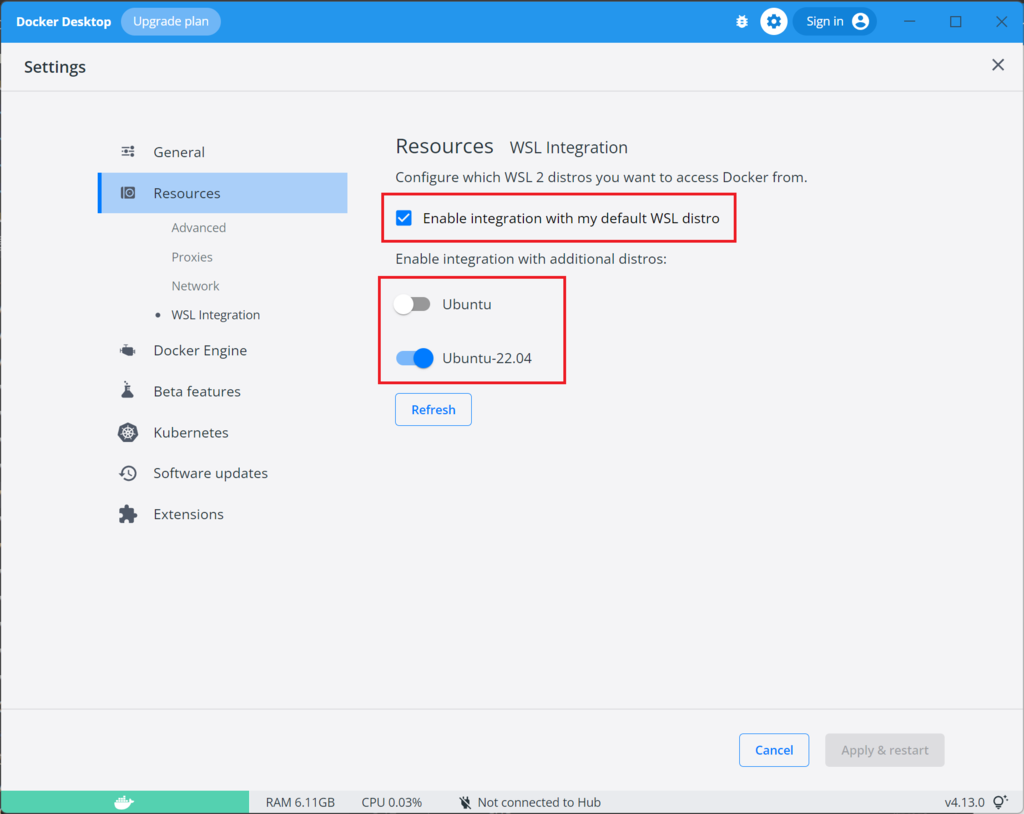Select the Resources settings section
This screenshot has height=814, width=1024.
pyautogui.click(x=223, y=193)
